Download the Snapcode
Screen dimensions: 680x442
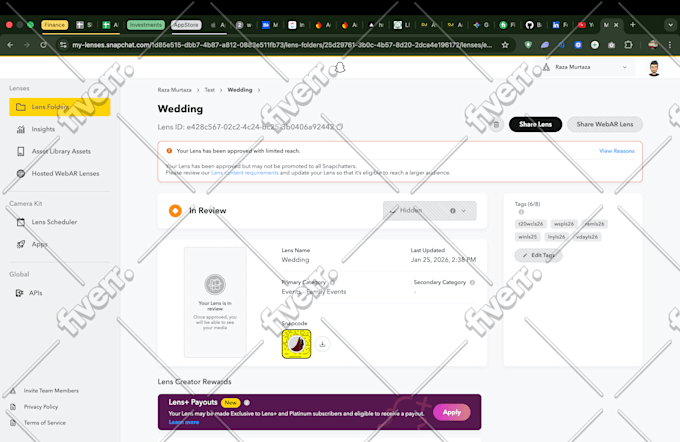[322, 344]
